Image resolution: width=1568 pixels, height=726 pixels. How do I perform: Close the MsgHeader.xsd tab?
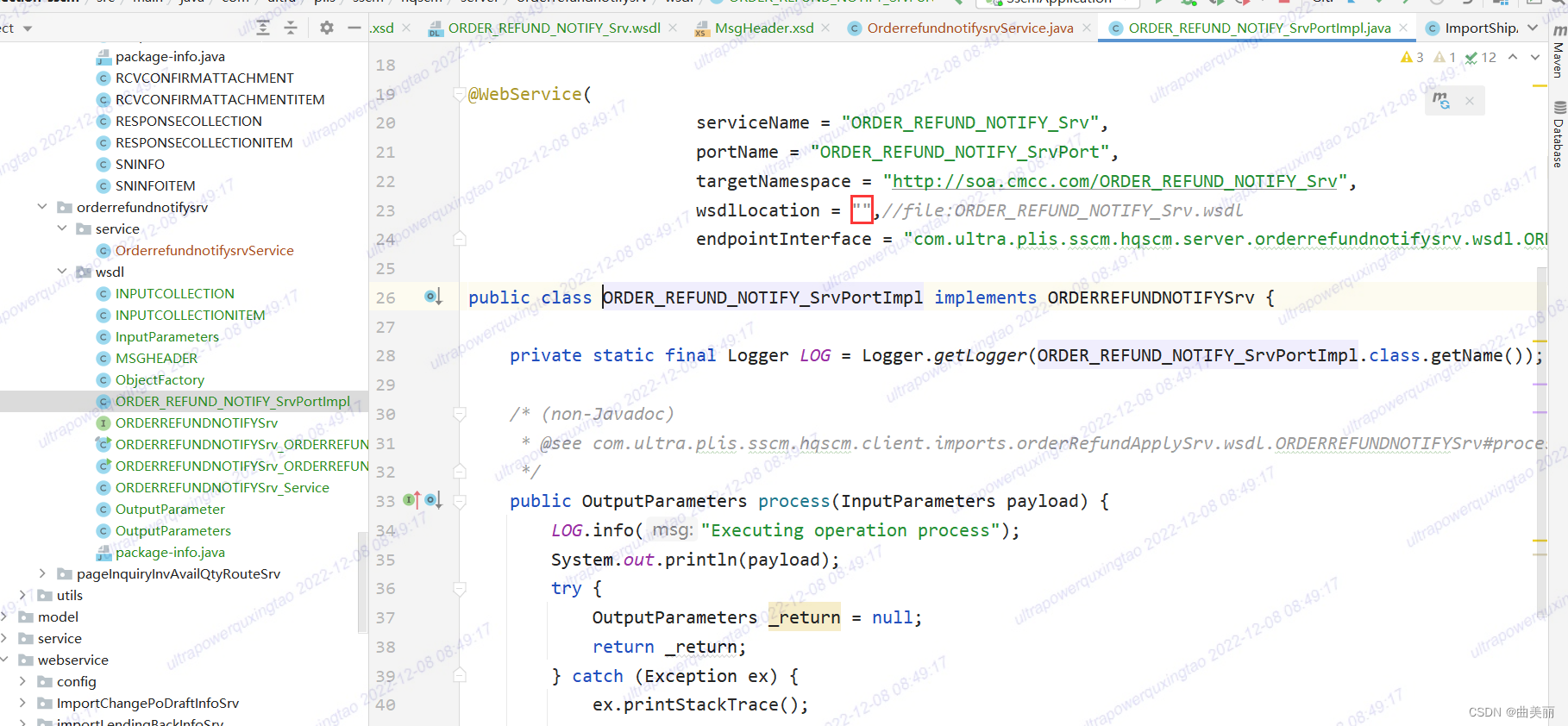(x=825, y=28)
